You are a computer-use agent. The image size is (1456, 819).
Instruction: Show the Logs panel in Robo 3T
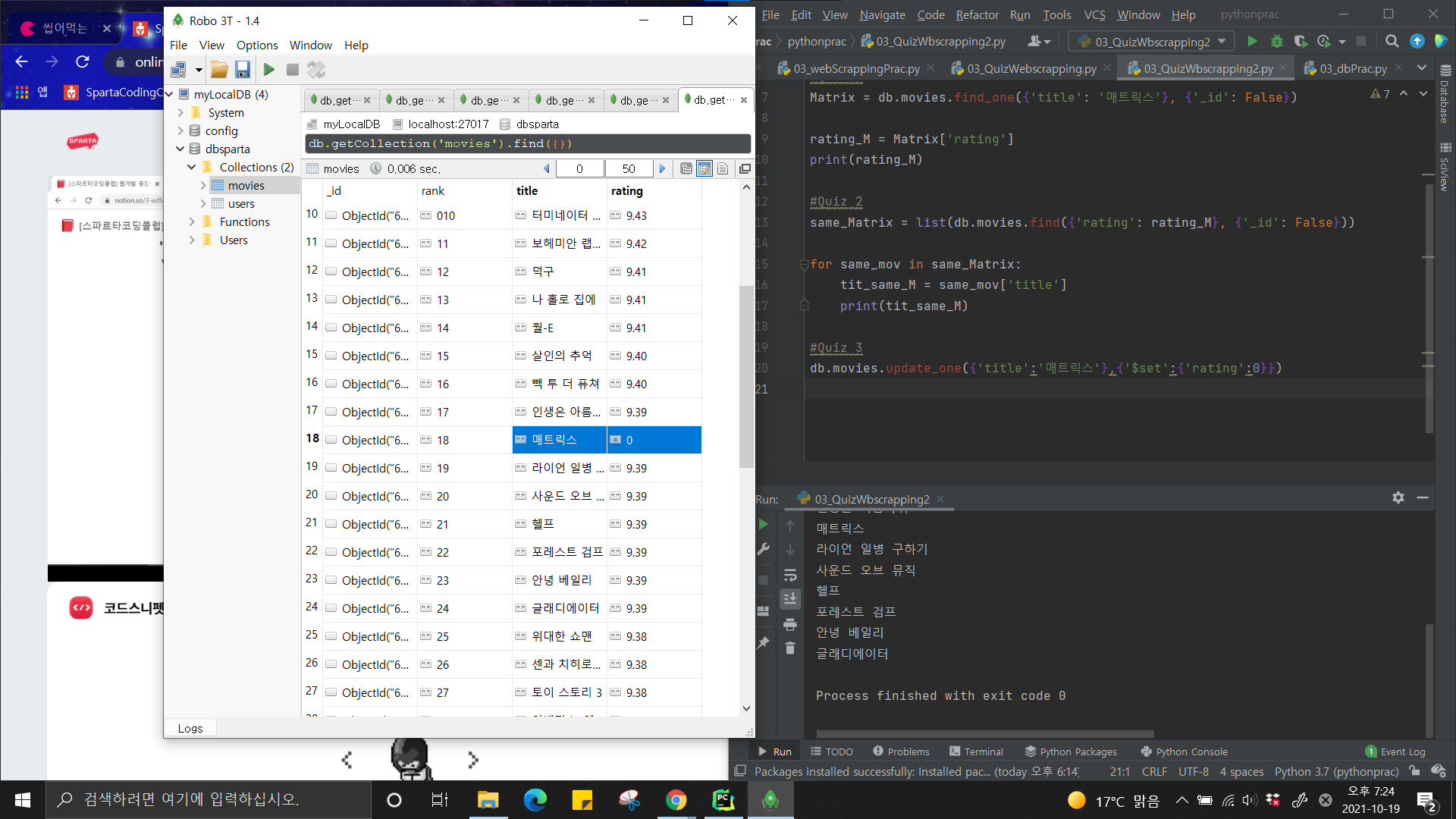tap(190, 728)
